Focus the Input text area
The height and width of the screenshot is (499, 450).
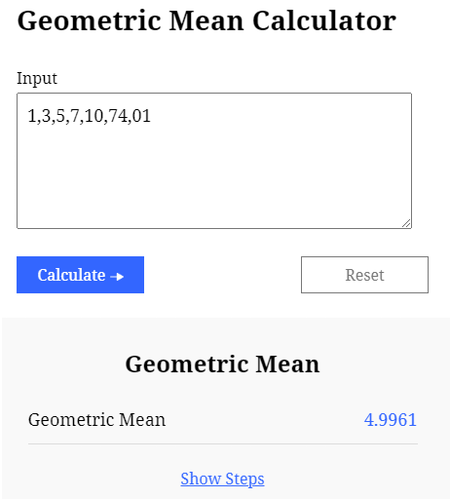coord(214,161)
